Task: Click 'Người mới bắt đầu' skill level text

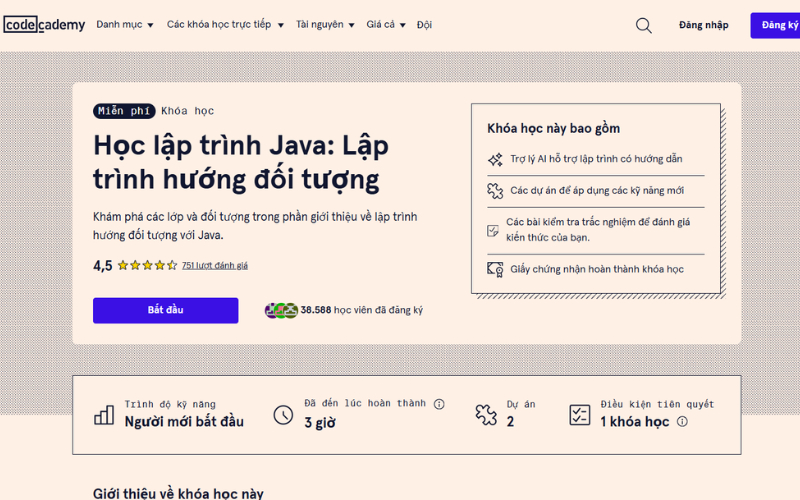Action: [184, 421]
